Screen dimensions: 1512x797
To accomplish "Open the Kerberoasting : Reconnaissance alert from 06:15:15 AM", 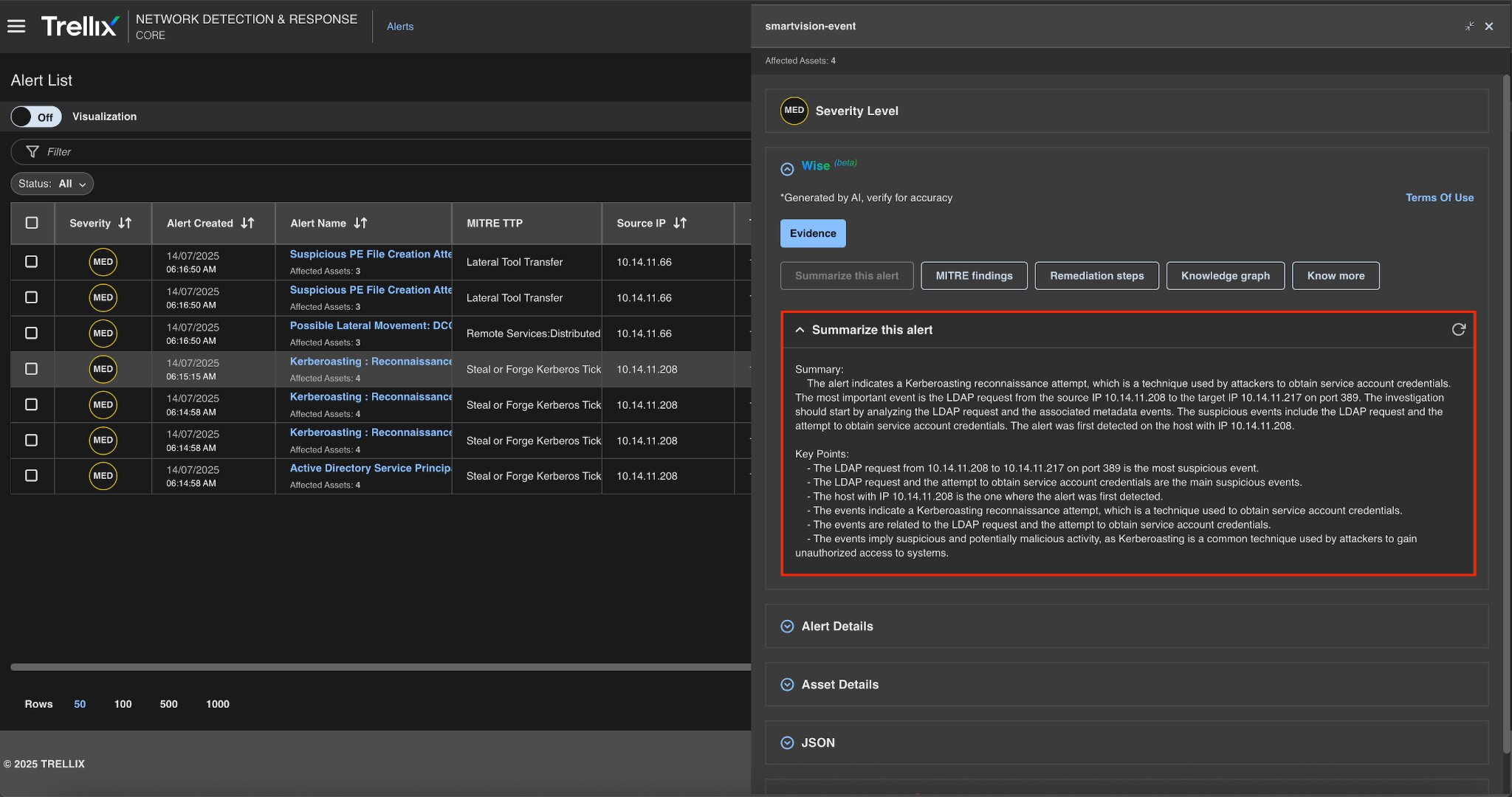I will point(371,362).
